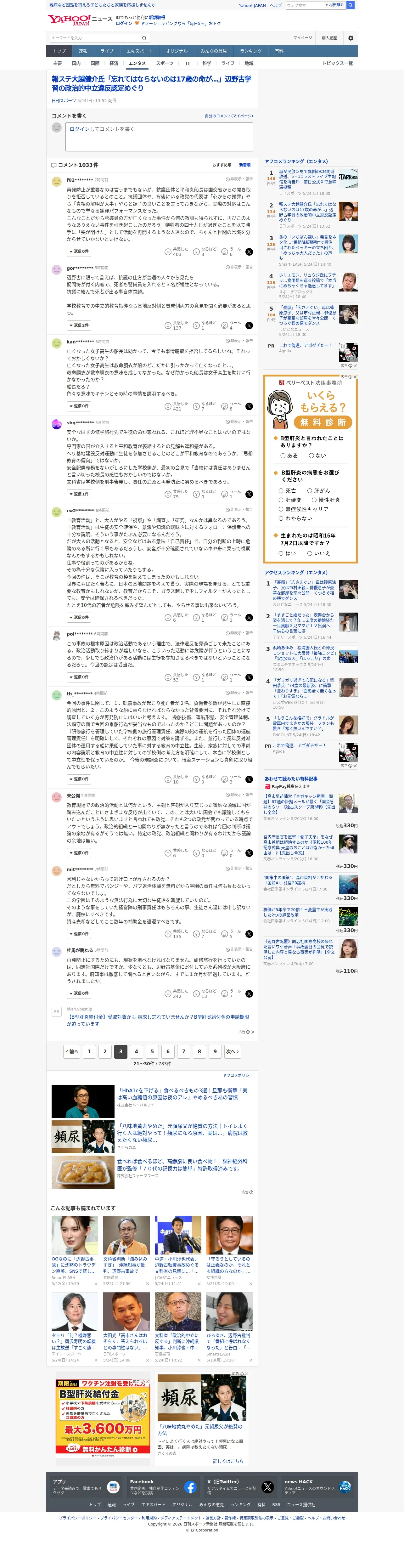Share gor comment on X
The height and width of the screenshot is (1568, 404).
249,325
